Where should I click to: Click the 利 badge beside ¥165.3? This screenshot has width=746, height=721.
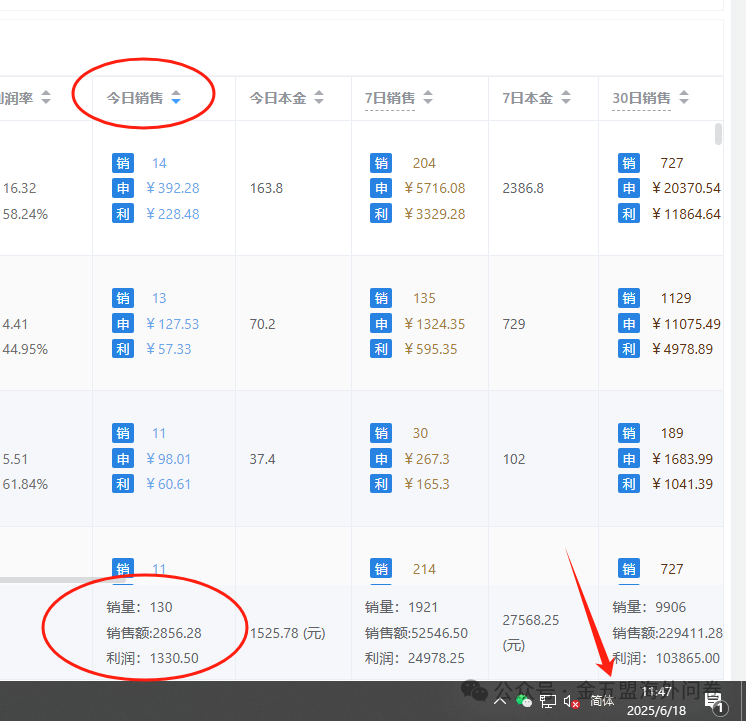(381, 484)
